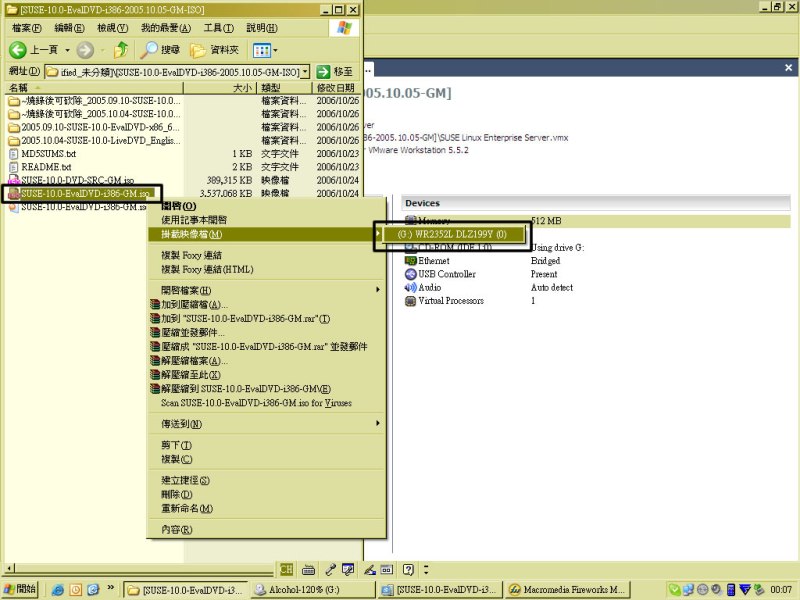This screenshot has width=800, height=600.
Task: Expand the 開啟檔案(H) submenu
Action: (378, 290)
